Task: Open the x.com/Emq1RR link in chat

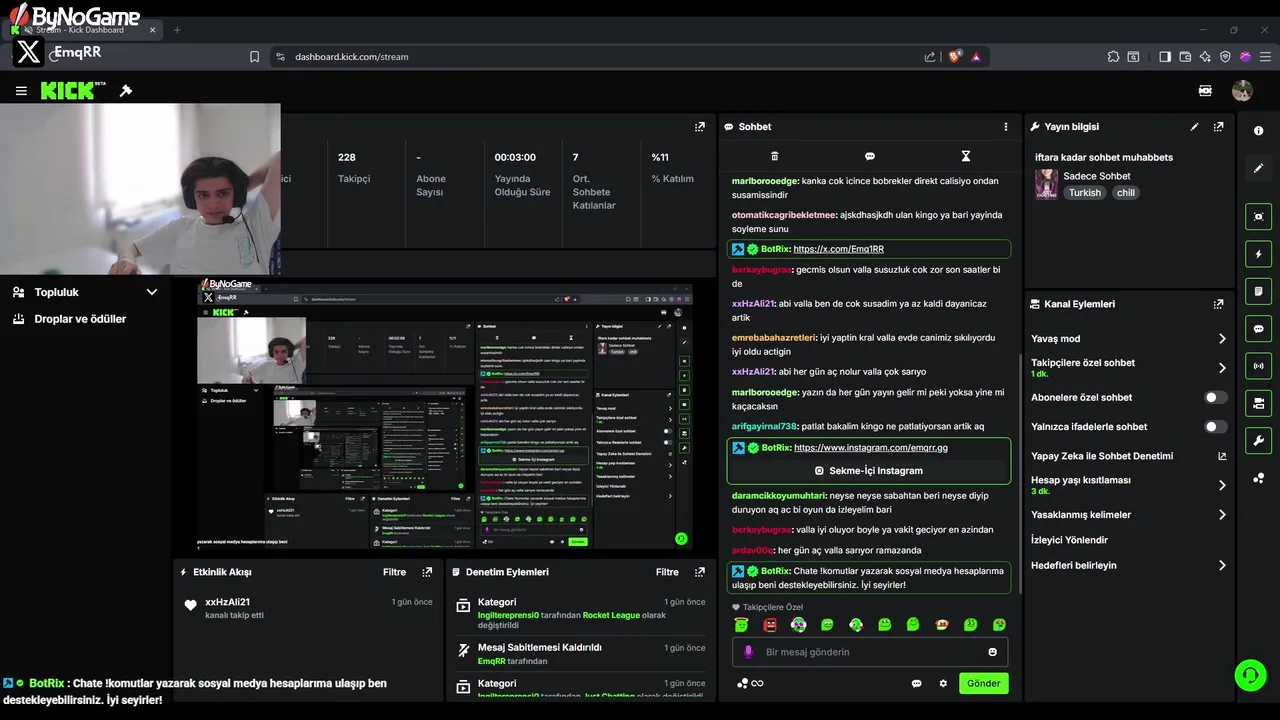Action: pos(838,249)
